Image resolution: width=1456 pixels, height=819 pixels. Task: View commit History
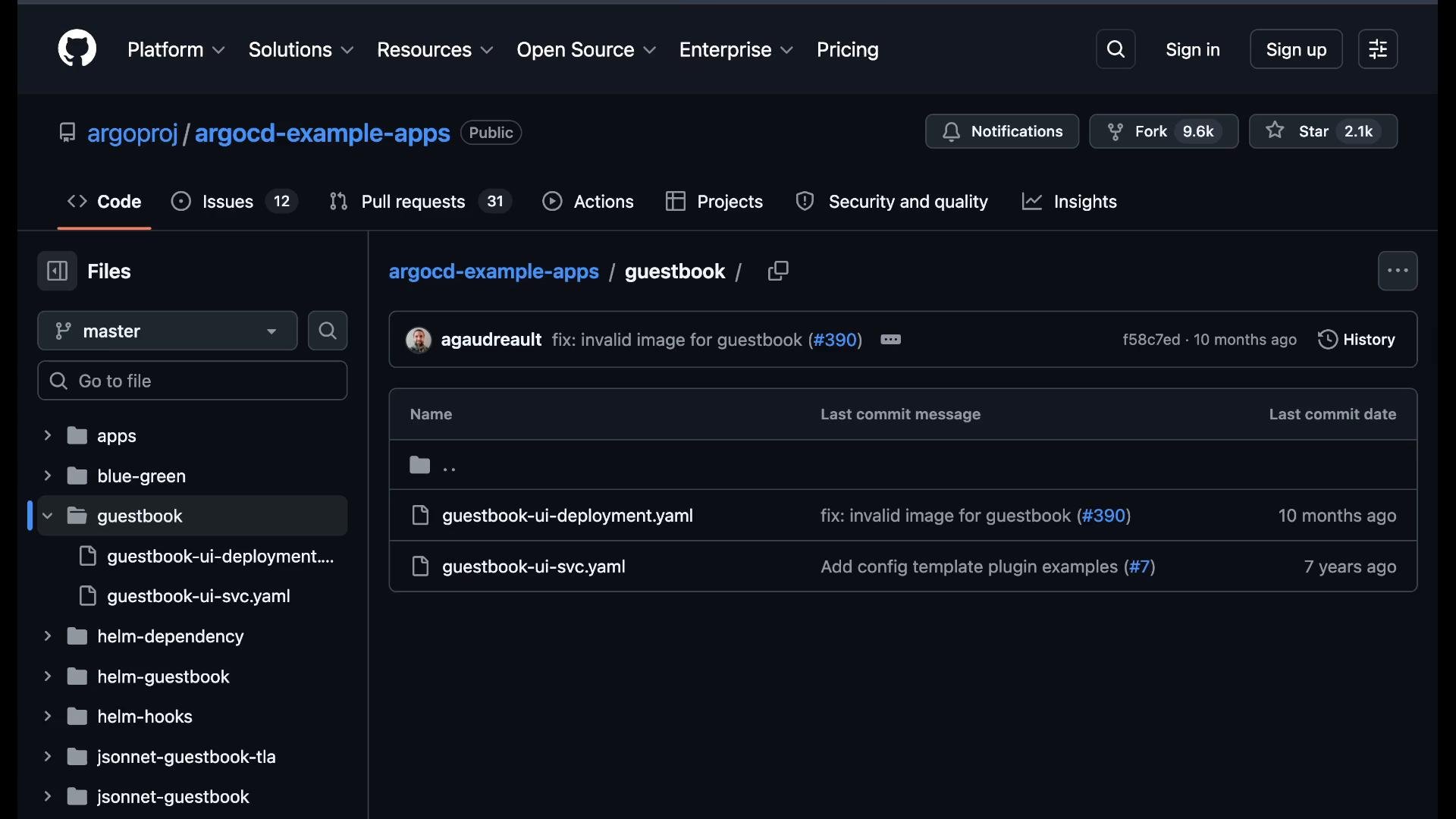click(x=1357, y=340)
